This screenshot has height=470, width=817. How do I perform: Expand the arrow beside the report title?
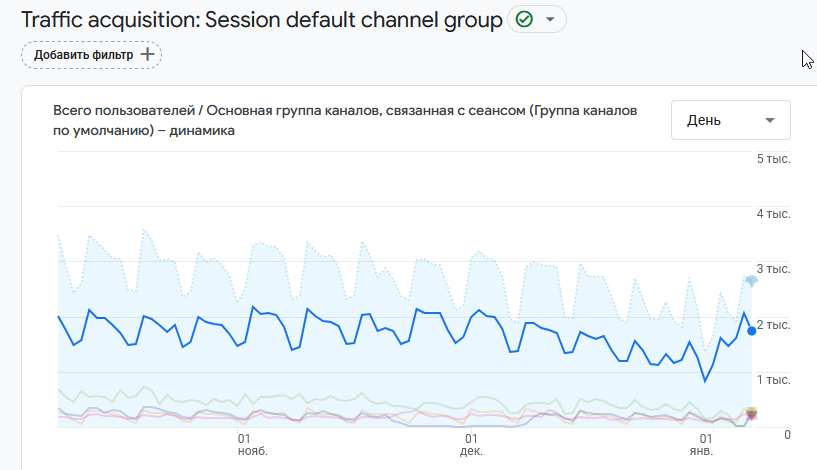coord(550,20)
